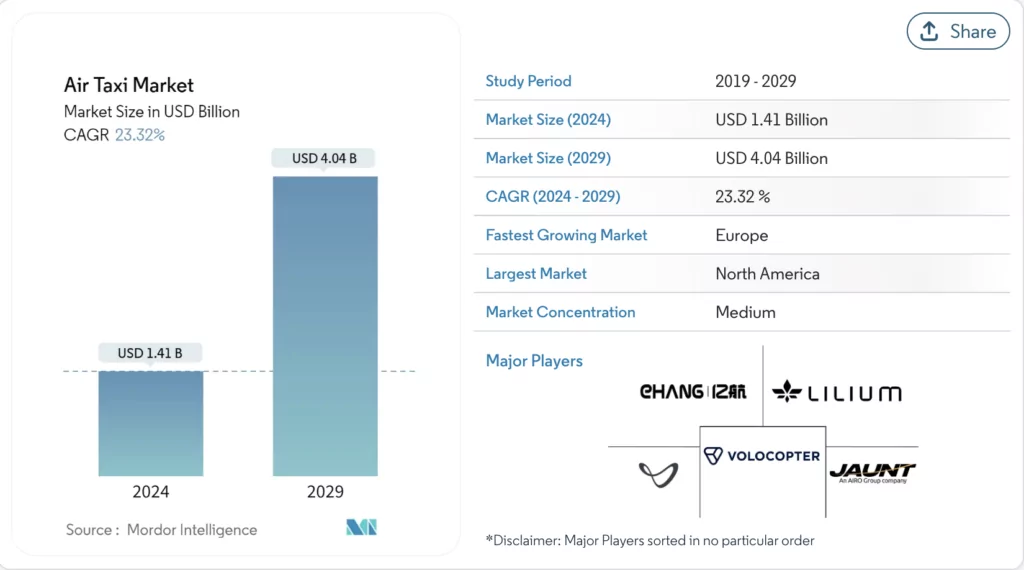Click the Market Concentration label

click(560, 312)
